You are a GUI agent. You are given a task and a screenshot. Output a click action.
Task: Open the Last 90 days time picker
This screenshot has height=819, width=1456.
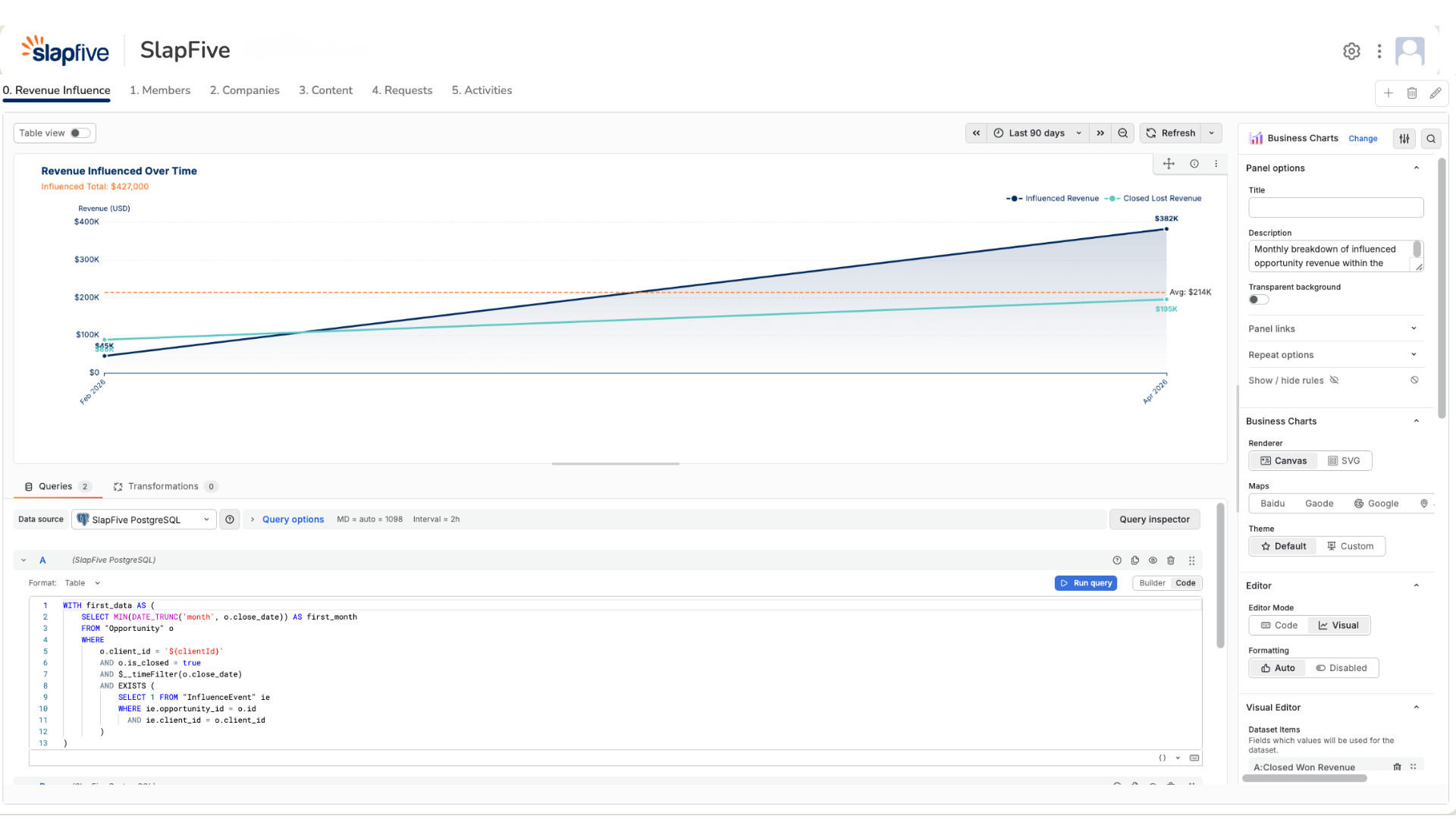pyautogui.click(x=1038, y=133)
